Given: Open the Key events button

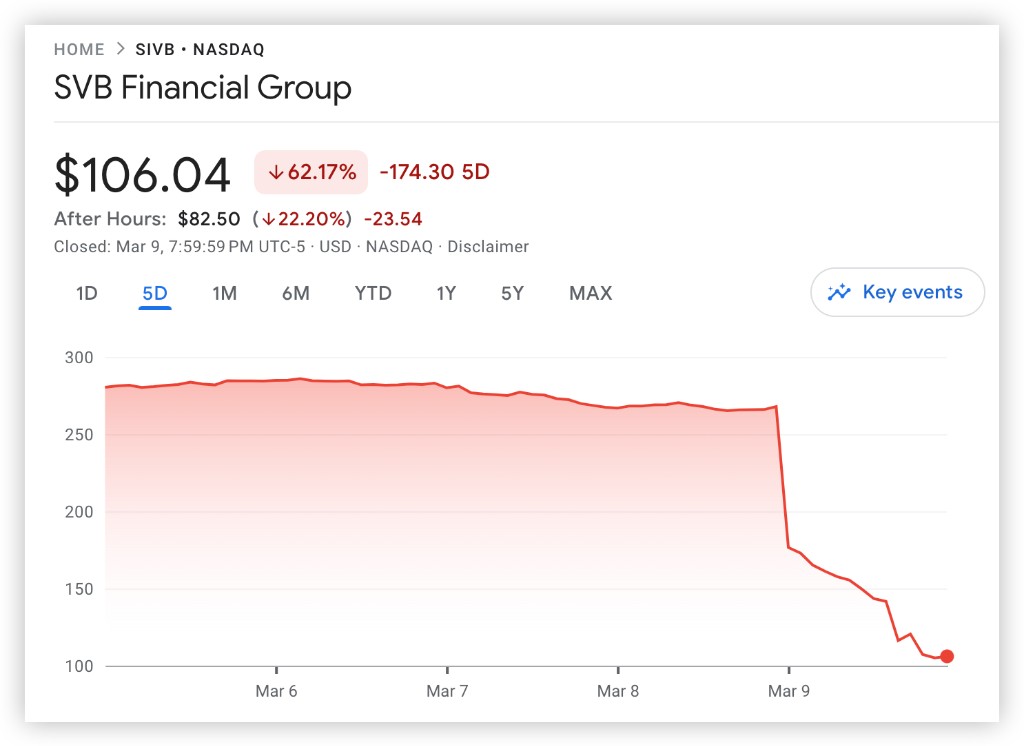Looking at the screenshot, I should click(897, 293).
